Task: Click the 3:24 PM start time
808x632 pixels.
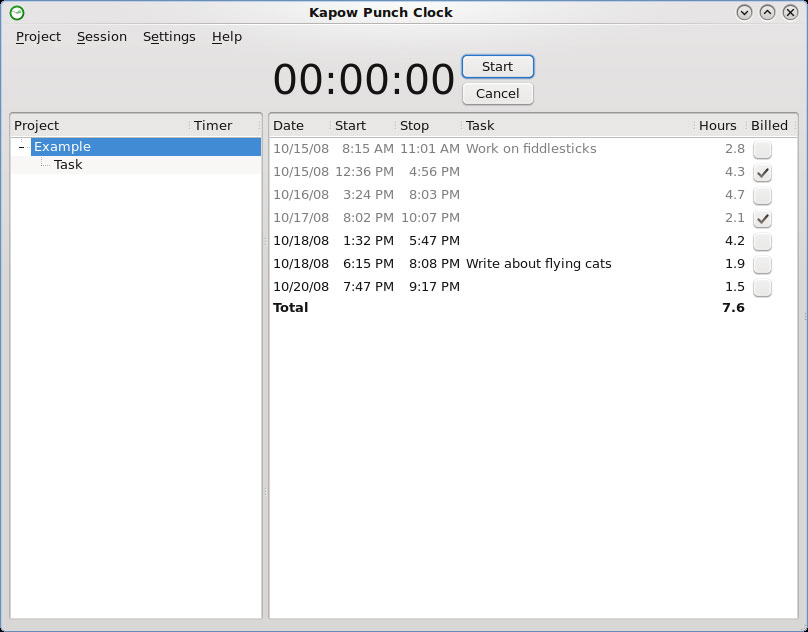Action: (x=368, y=194)
